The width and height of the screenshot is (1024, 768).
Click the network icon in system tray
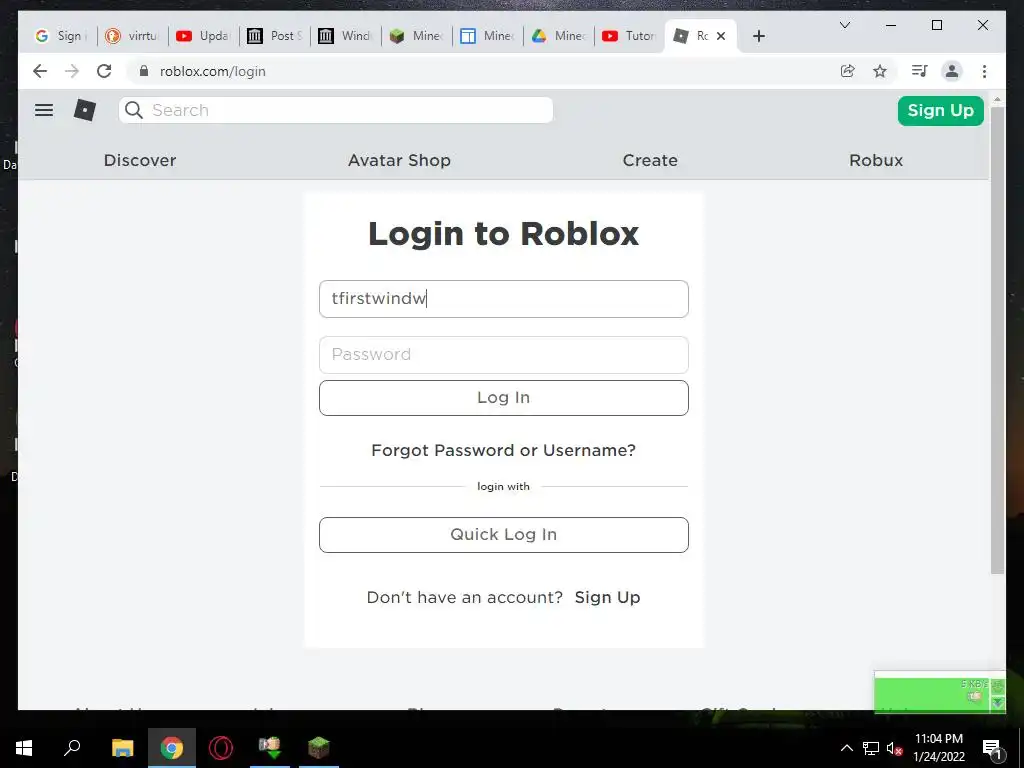[x=871, y=748]
